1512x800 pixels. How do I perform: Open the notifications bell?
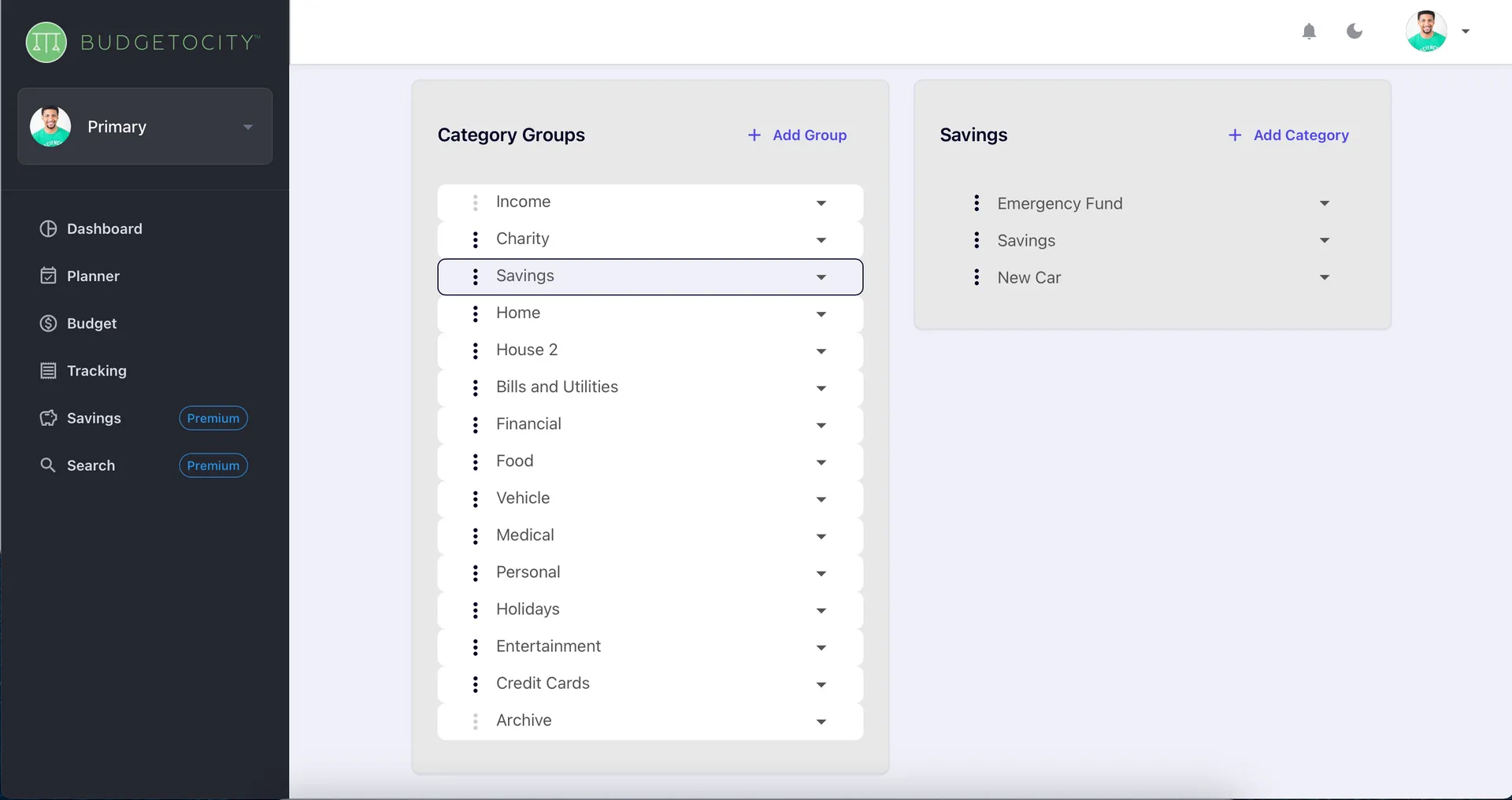click(1309, 31)
